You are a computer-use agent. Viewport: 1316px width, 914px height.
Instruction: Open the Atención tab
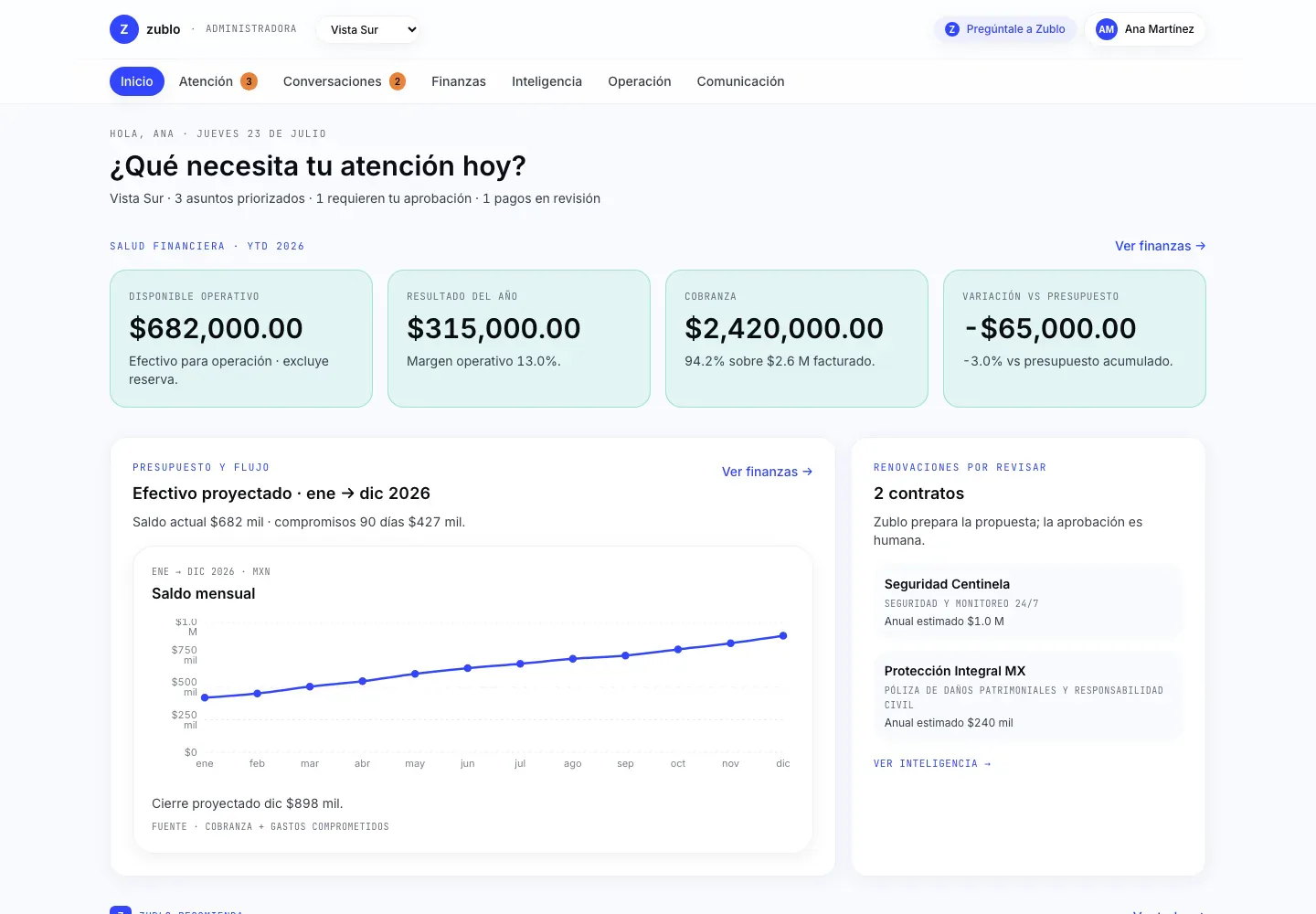click(218, 81)
